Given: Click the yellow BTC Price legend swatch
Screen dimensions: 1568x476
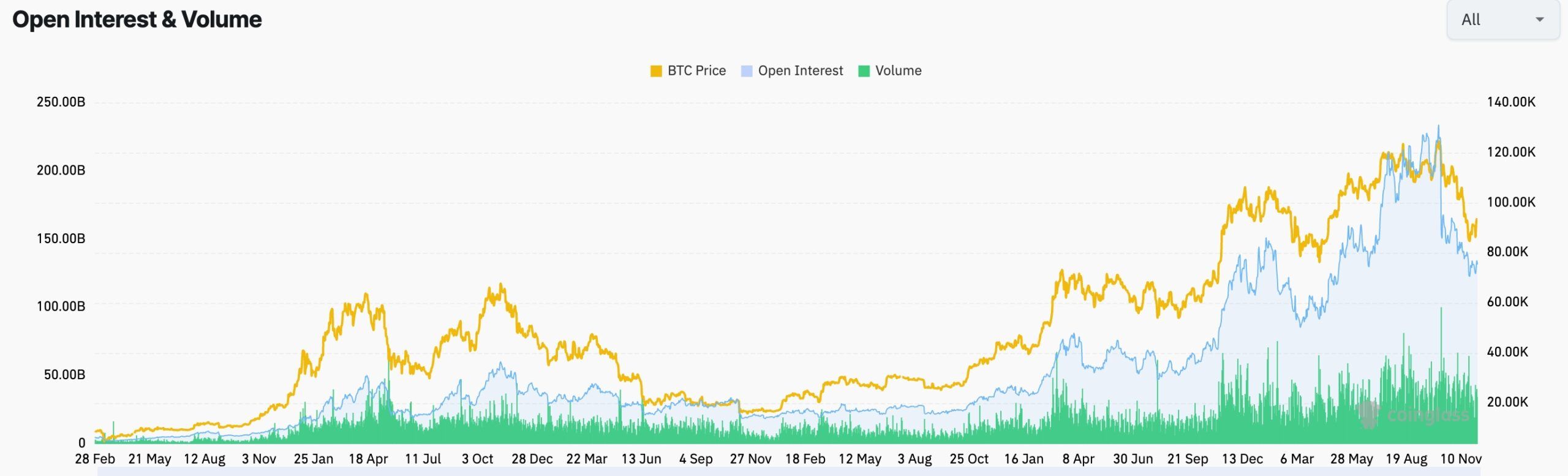Looking at the screenshot, I should [x=655, y=70].
